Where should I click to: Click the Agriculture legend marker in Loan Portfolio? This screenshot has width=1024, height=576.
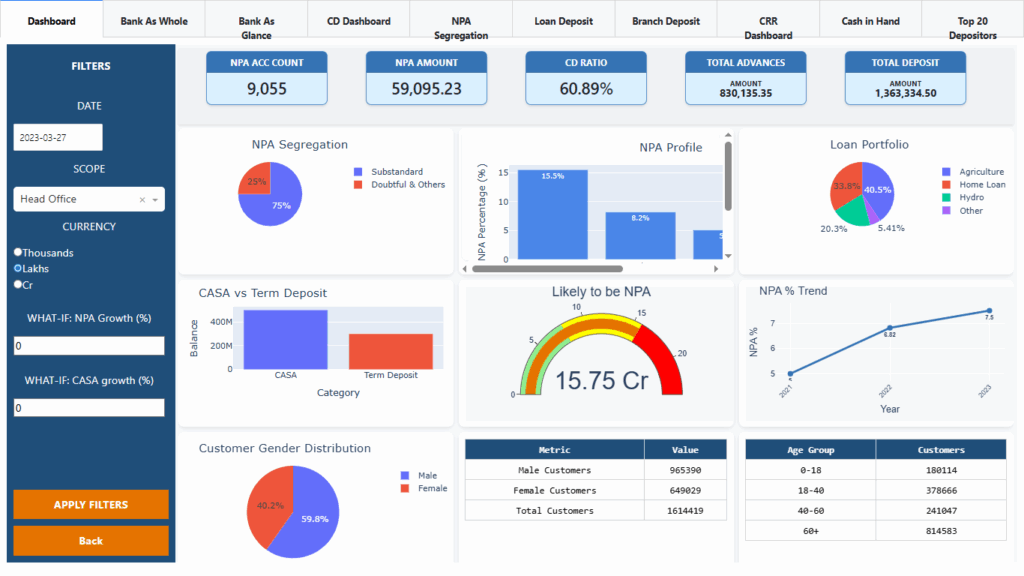tap(946, 172)
